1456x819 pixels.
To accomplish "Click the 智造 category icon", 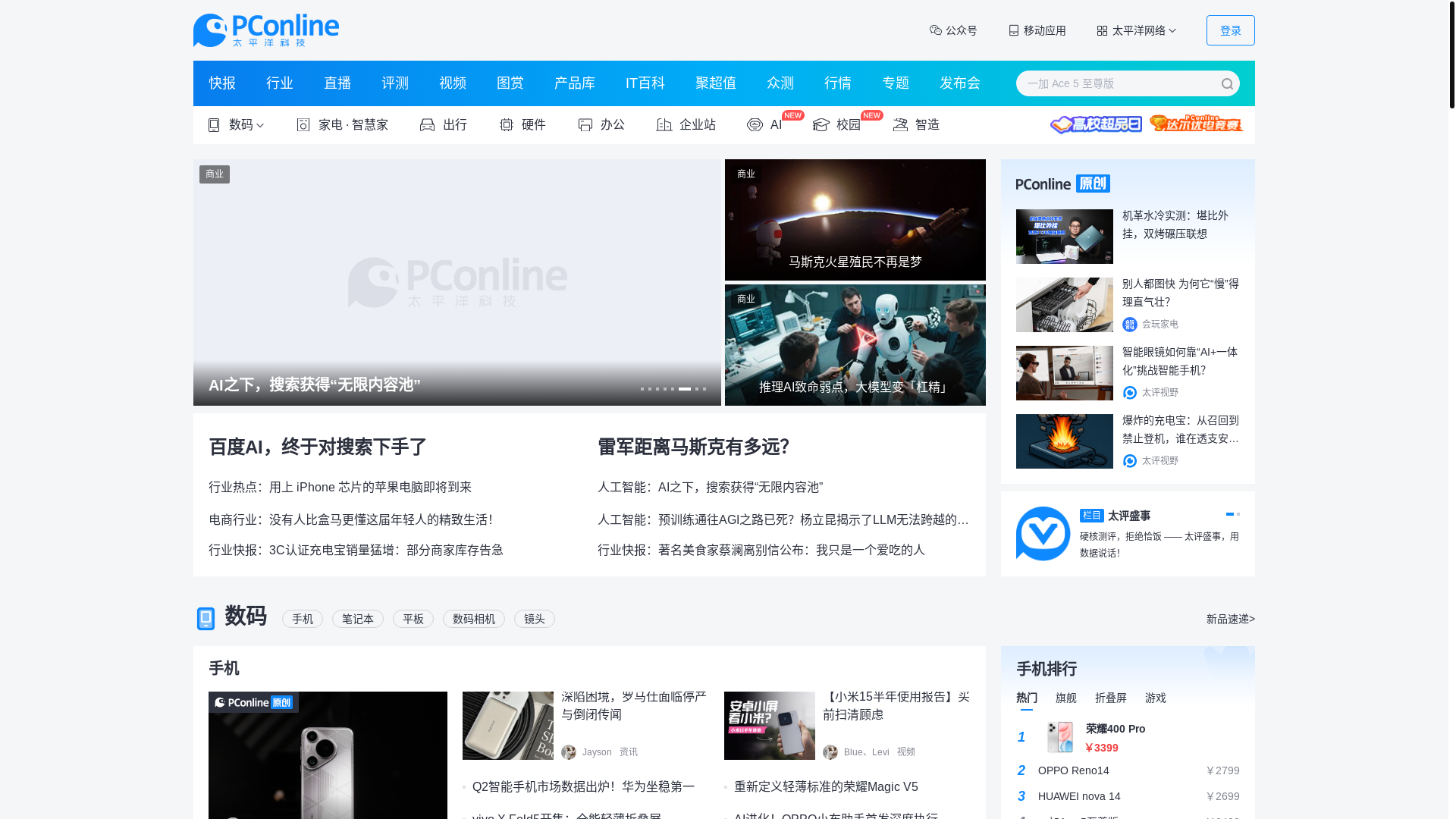I will [x=900, y=125].
